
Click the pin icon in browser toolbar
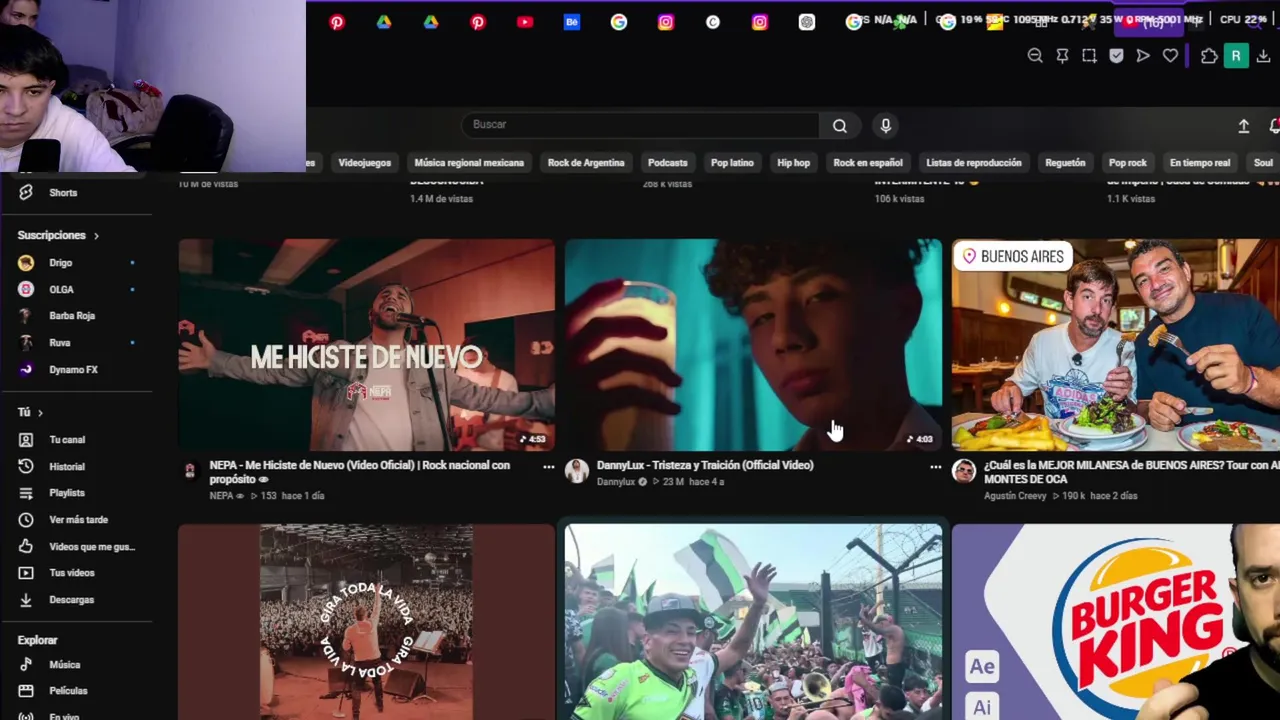pyautogui.click(x=1062, y=56)
